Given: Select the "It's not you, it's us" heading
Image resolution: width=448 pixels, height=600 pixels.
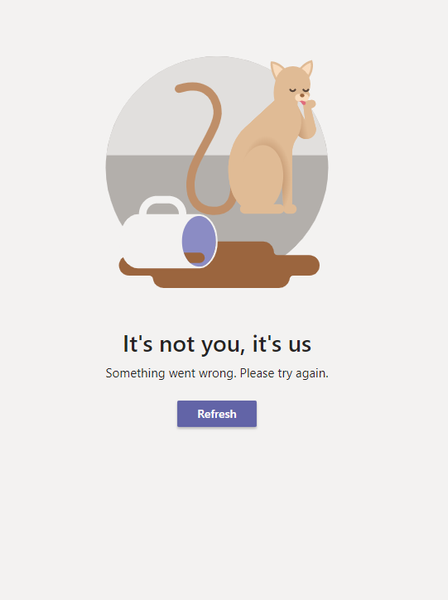Looking at the screenshot, I should [217, 344].
